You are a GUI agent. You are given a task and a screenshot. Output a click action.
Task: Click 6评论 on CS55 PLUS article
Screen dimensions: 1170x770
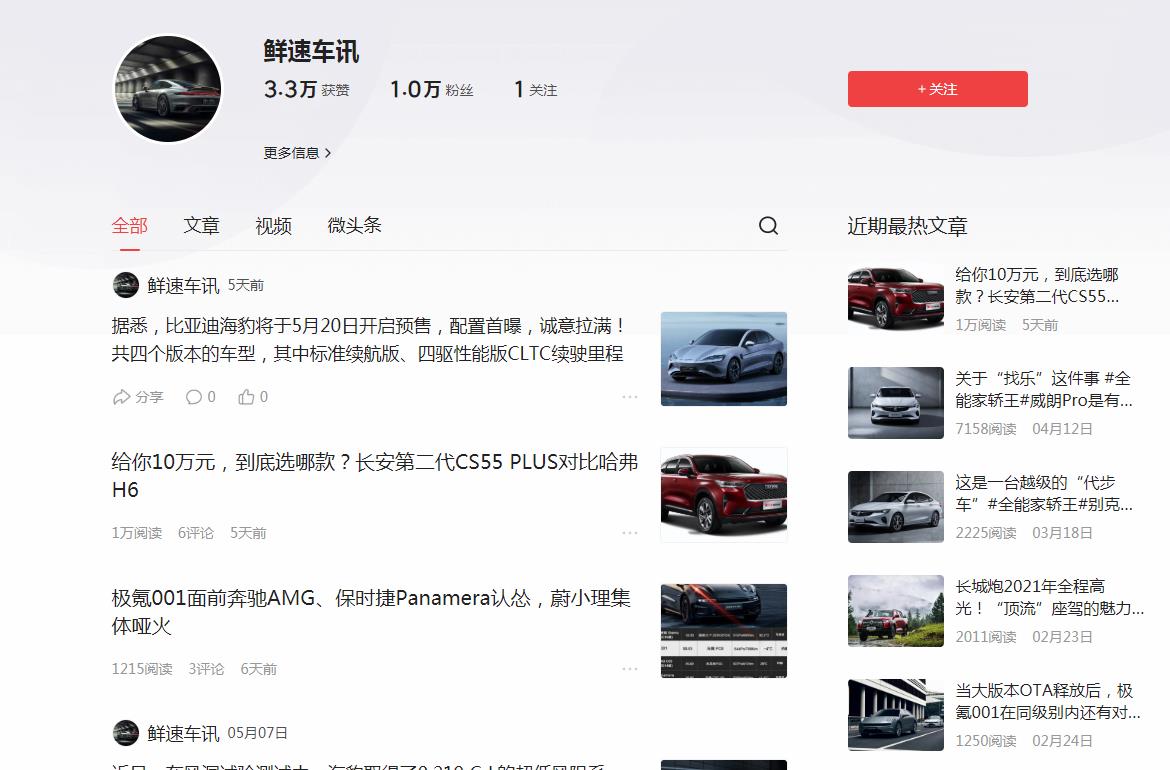195,533
